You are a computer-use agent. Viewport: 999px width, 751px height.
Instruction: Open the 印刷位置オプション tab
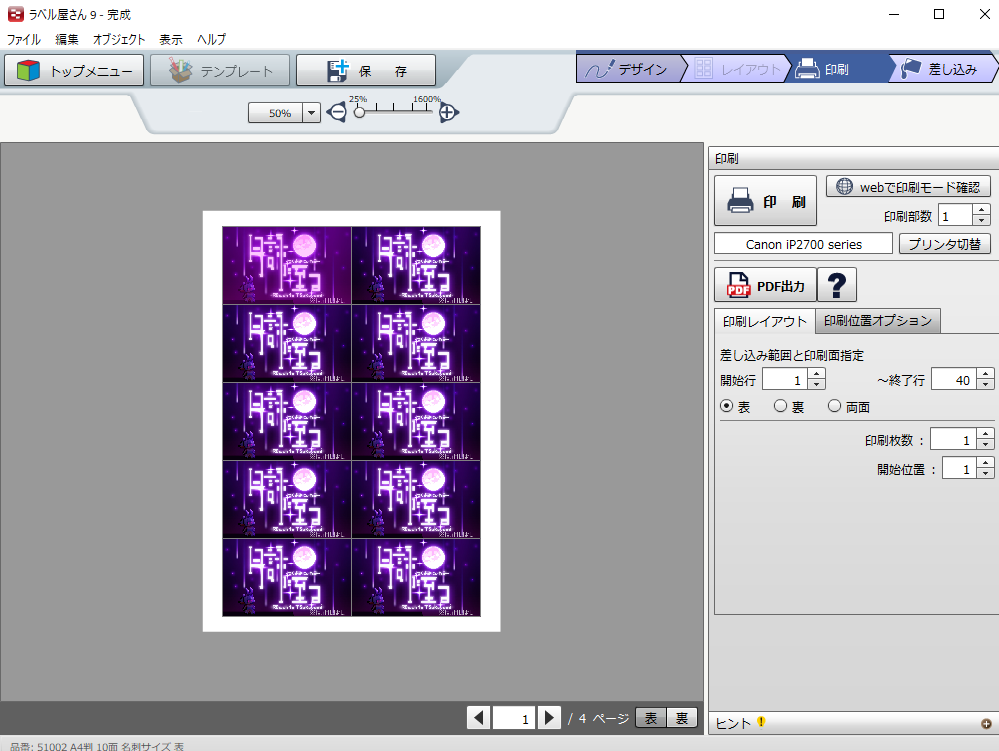[877, 320]
